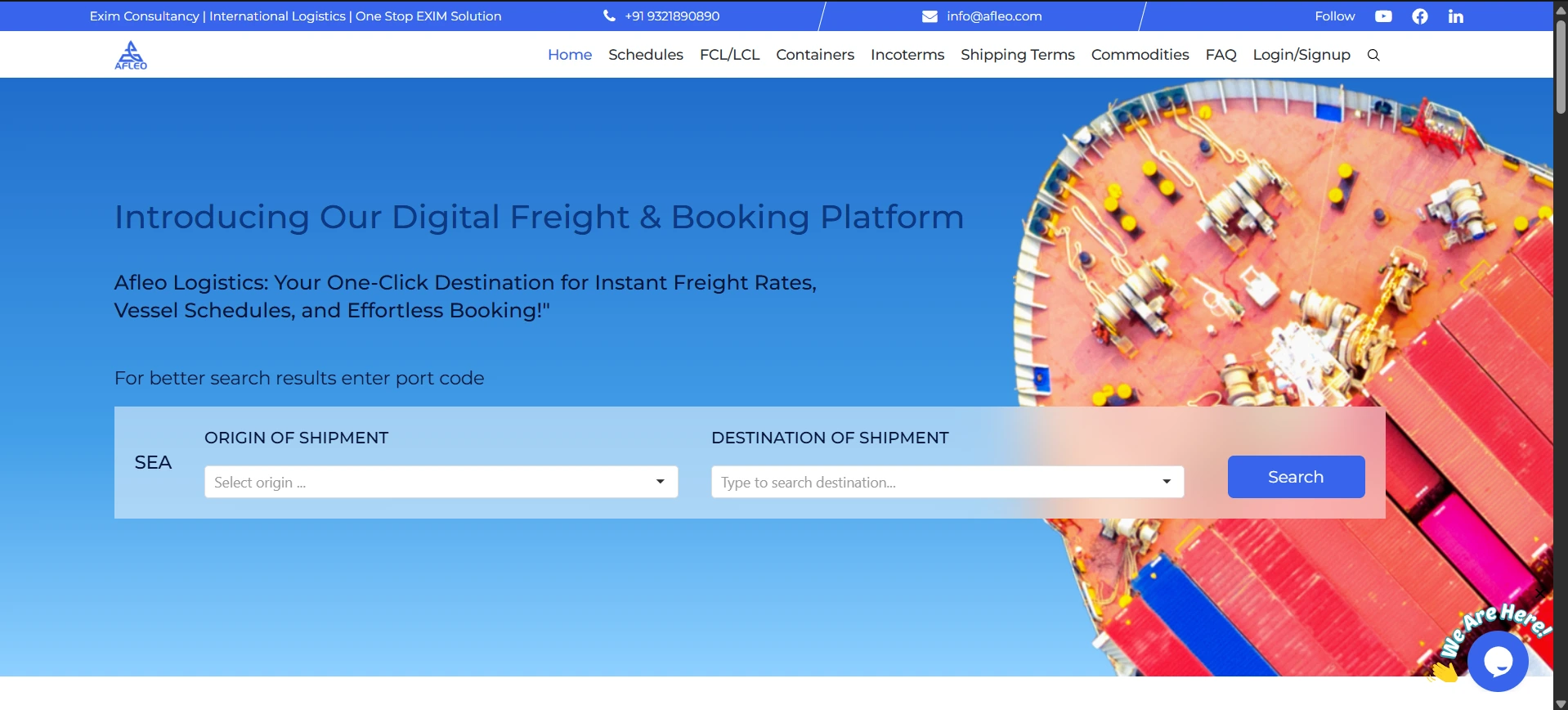This screenshot has width=1568, height=710.
Task: Open the Facebook follow icon
Action: tap(1420, 16)
